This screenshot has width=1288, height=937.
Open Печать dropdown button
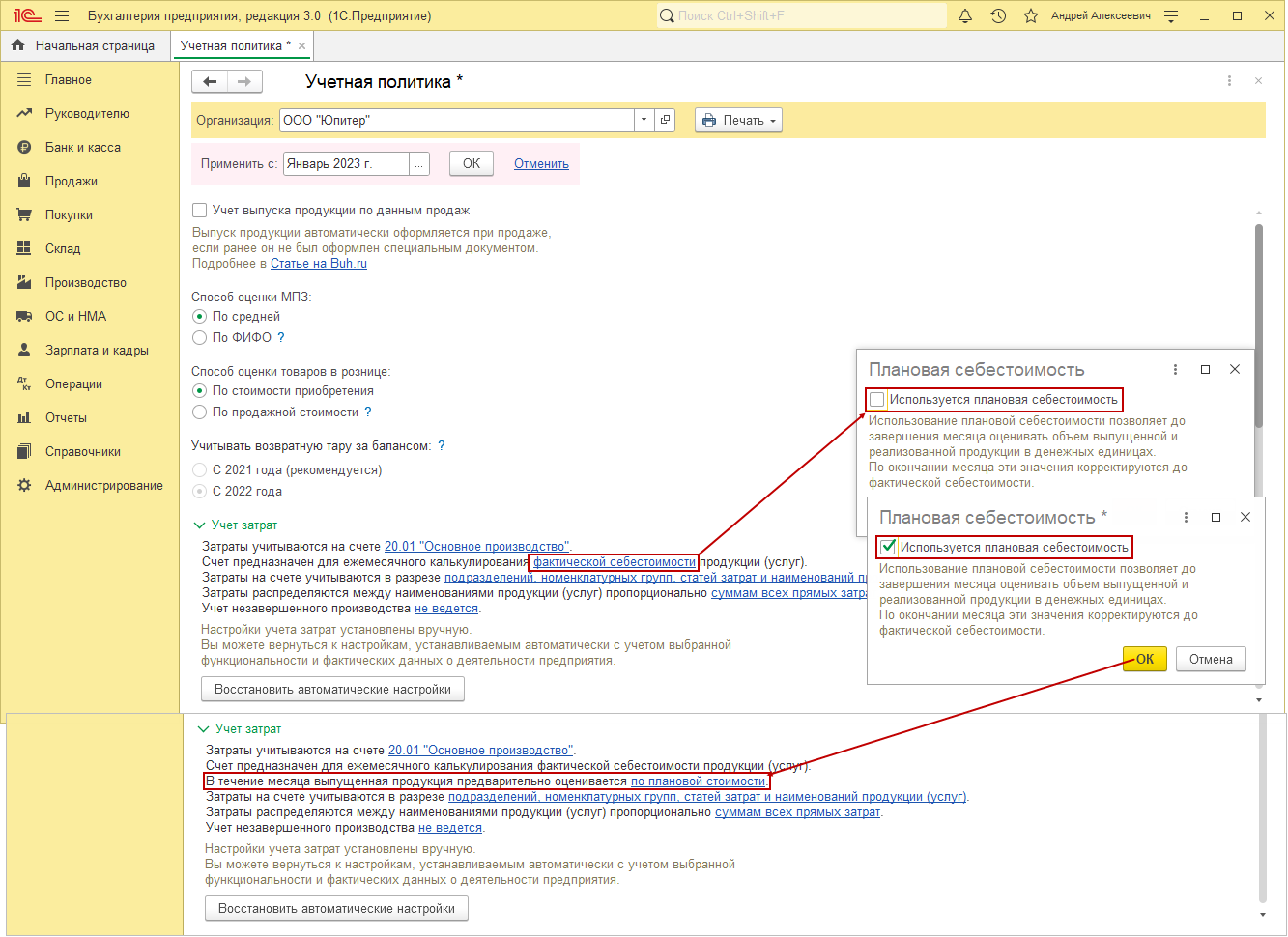(738, 120)
